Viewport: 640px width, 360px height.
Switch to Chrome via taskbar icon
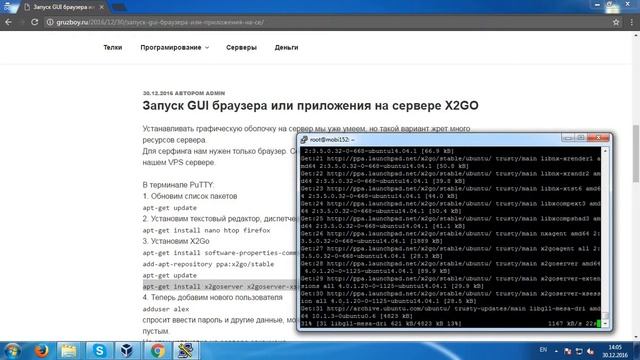pyautogui.click(x=157, y=351)
